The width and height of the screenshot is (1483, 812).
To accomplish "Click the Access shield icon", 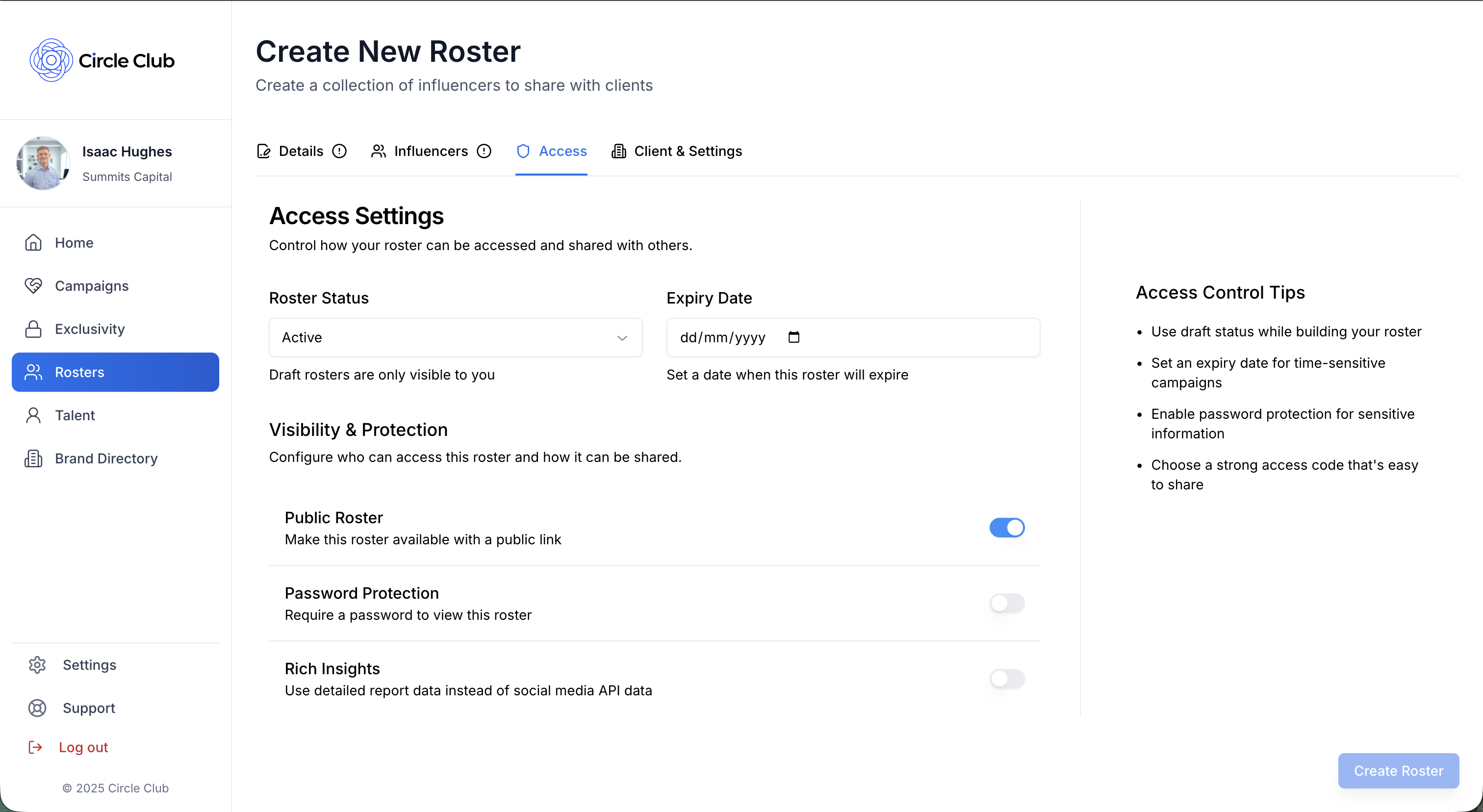I will pyautogui.click(x=523, y=151).
